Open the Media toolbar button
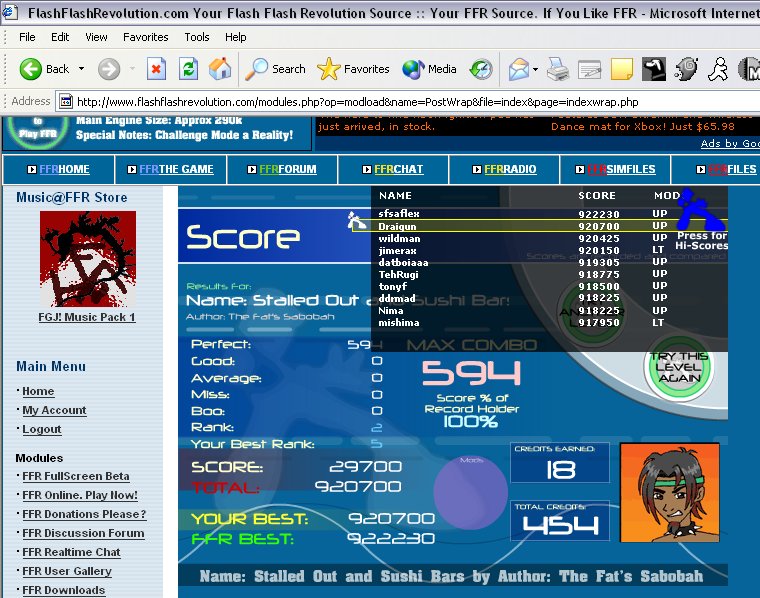Image resolution: width=760 pixels, height=598 pixels. 429,69
